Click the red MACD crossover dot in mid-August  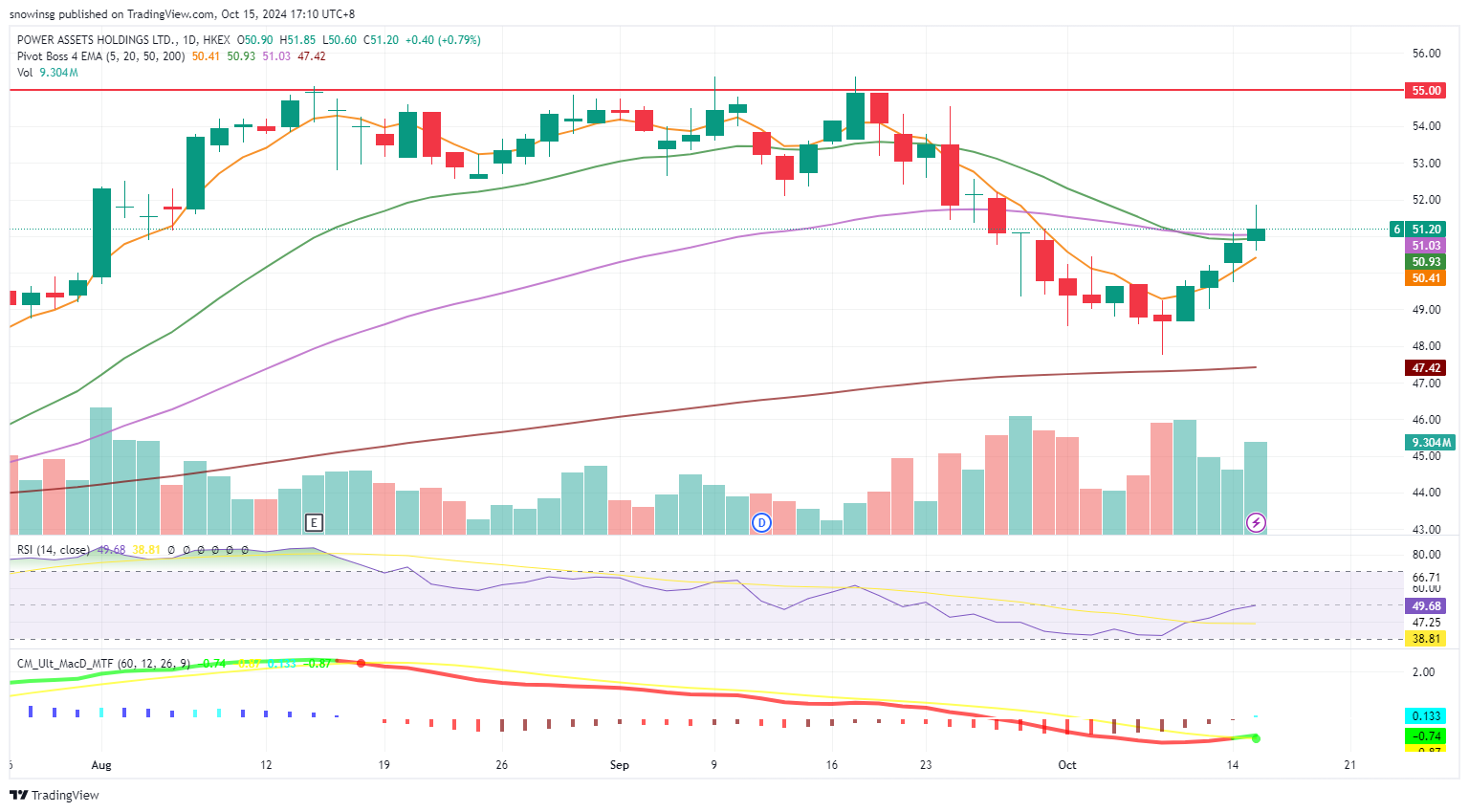pos(361,663)
